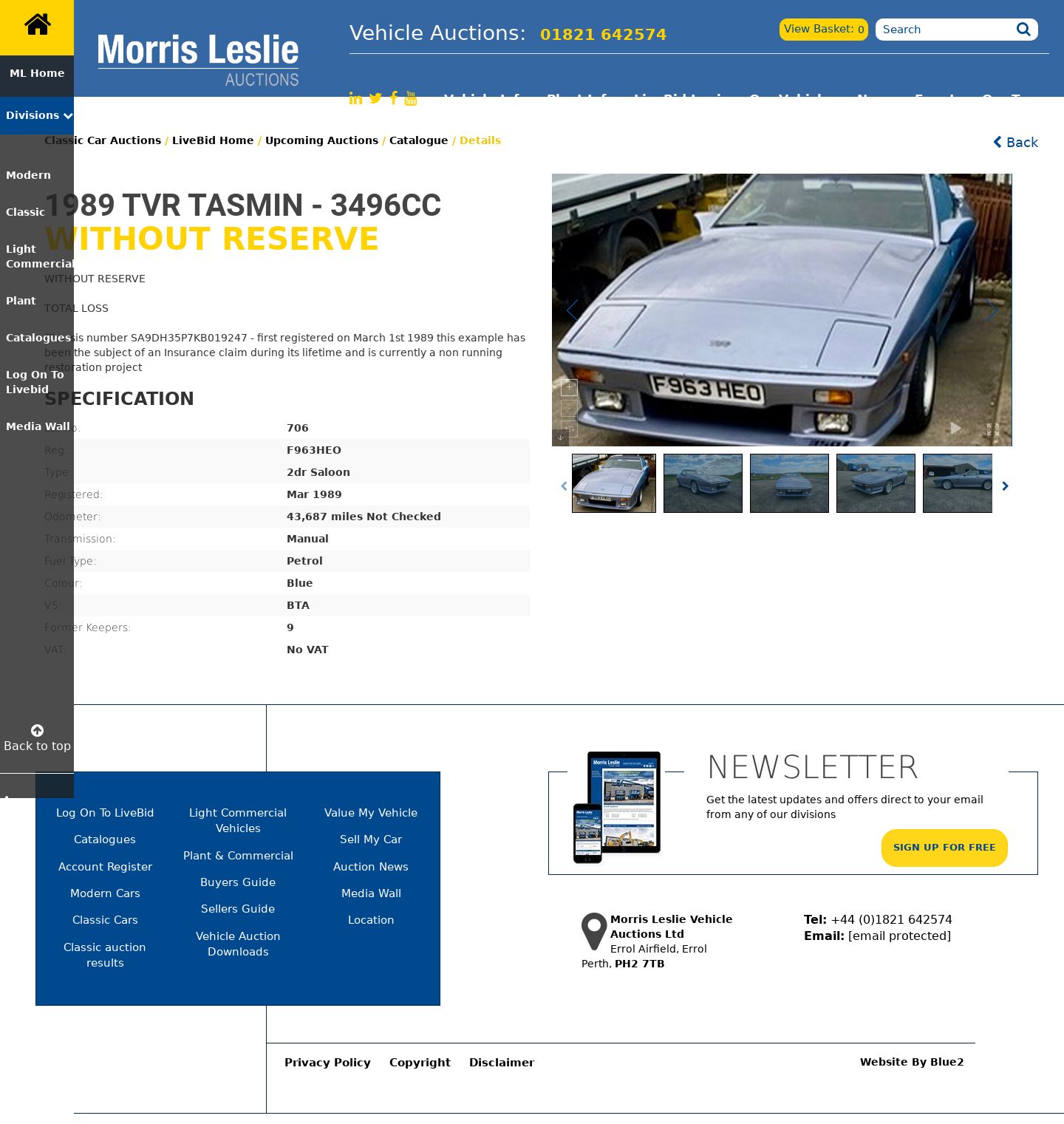This screenshot has width=1064, height=1124.
Task: Click the Morris Leslie Auctions logo
Action: pyautogui.click(x=198, y=61)
